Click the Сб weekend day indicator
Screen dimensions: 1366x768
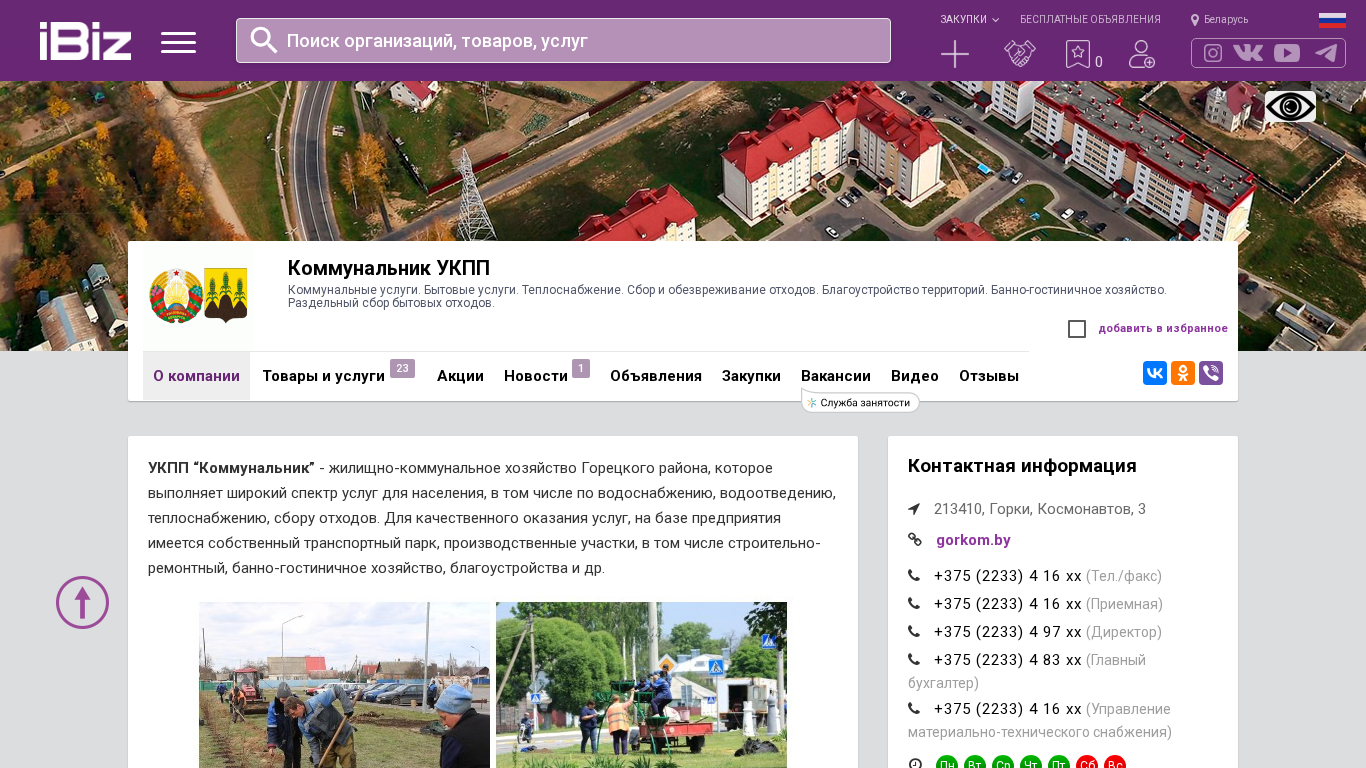(1087, 764)
